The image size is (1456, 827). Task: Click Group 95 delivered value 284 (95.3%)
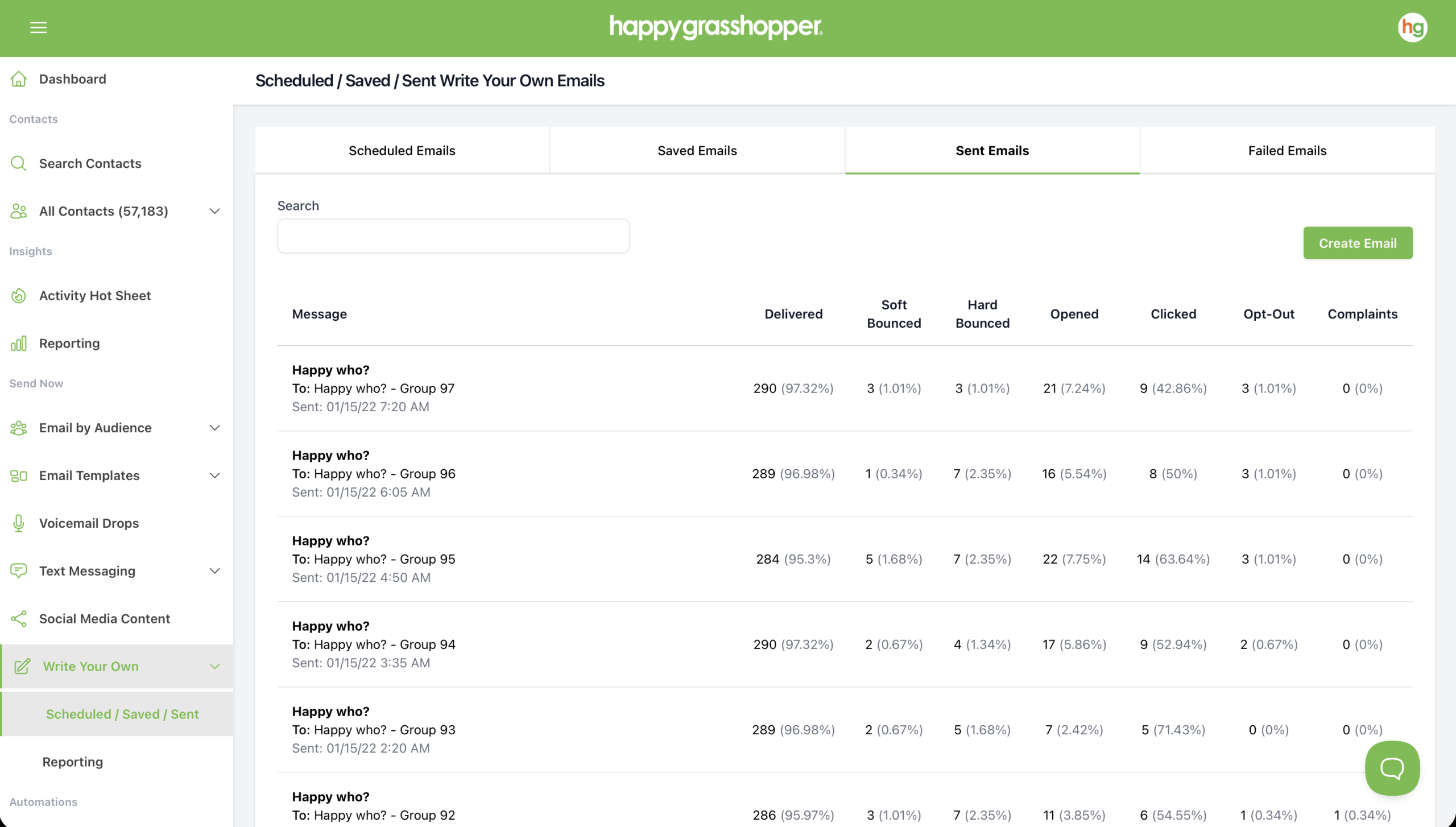click(x=793, y=559)
